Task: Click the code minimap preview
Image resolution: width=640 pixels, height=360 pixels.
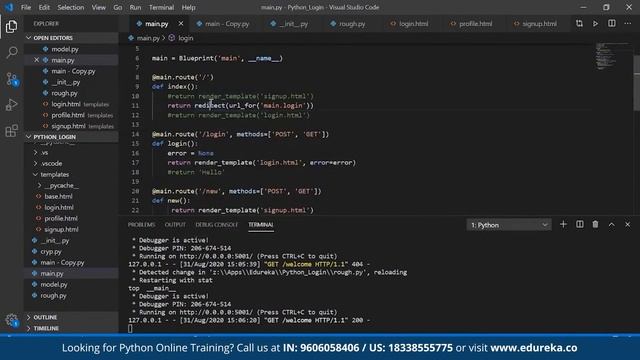Action: pyautogui.click(x=611, y=56)
